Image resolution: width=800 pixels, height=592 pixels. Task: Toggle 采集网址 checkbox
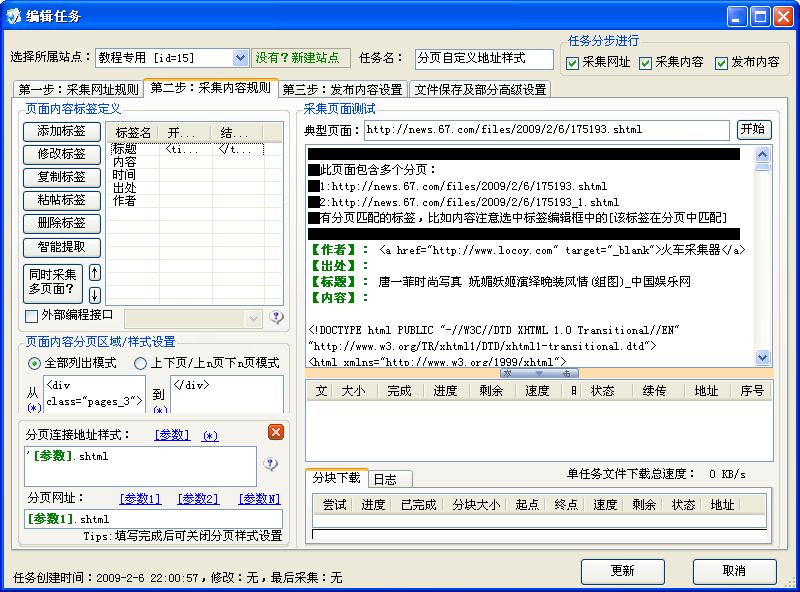[x=572, y=63]
